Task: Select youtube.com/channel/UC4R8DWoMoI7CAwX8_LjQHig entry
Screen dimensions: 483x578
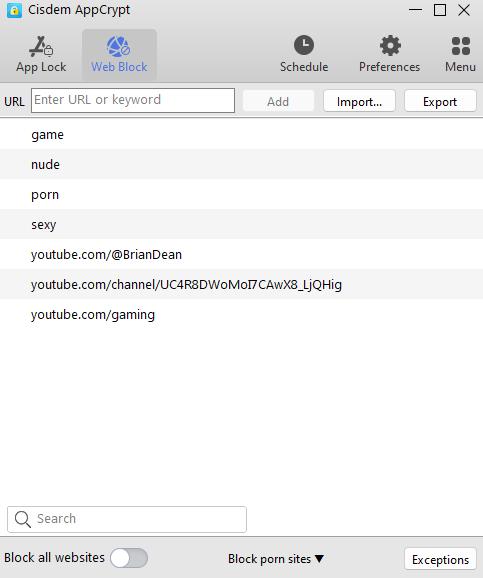Action: coord(242,285)
